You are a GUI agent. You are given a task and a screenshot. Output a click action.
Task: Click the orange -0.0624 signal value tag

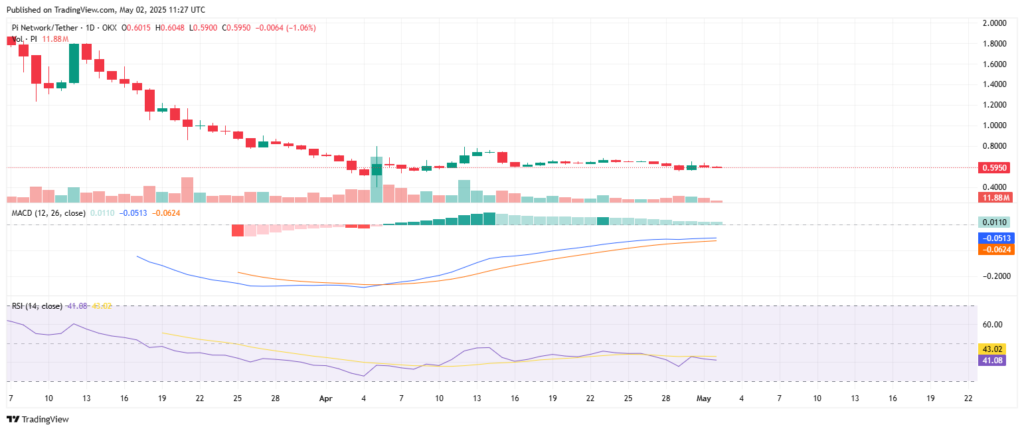[995, 249]
